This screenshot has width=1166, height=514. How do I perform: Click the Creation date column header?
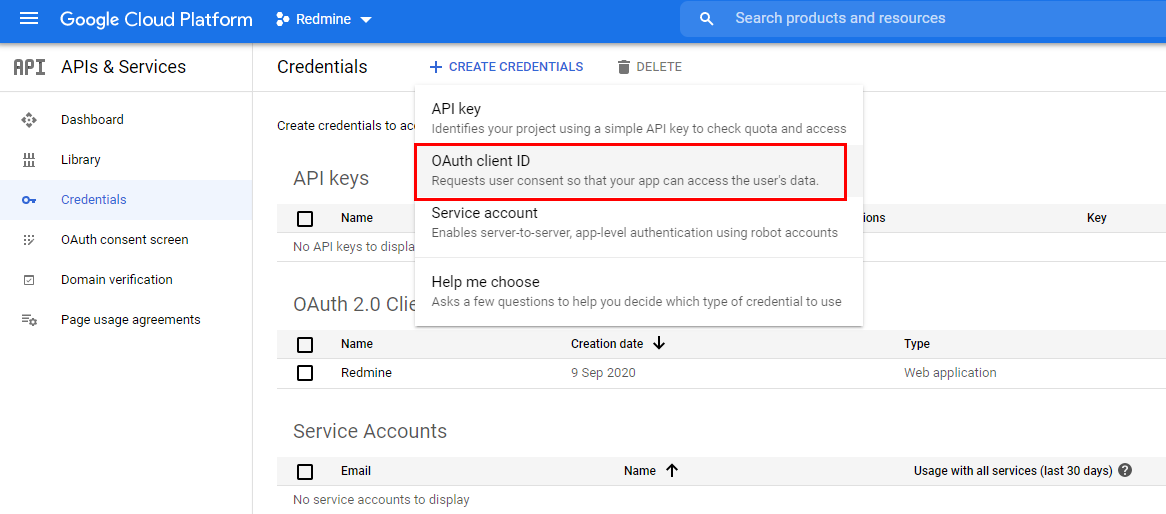click(x=607, y=344)
